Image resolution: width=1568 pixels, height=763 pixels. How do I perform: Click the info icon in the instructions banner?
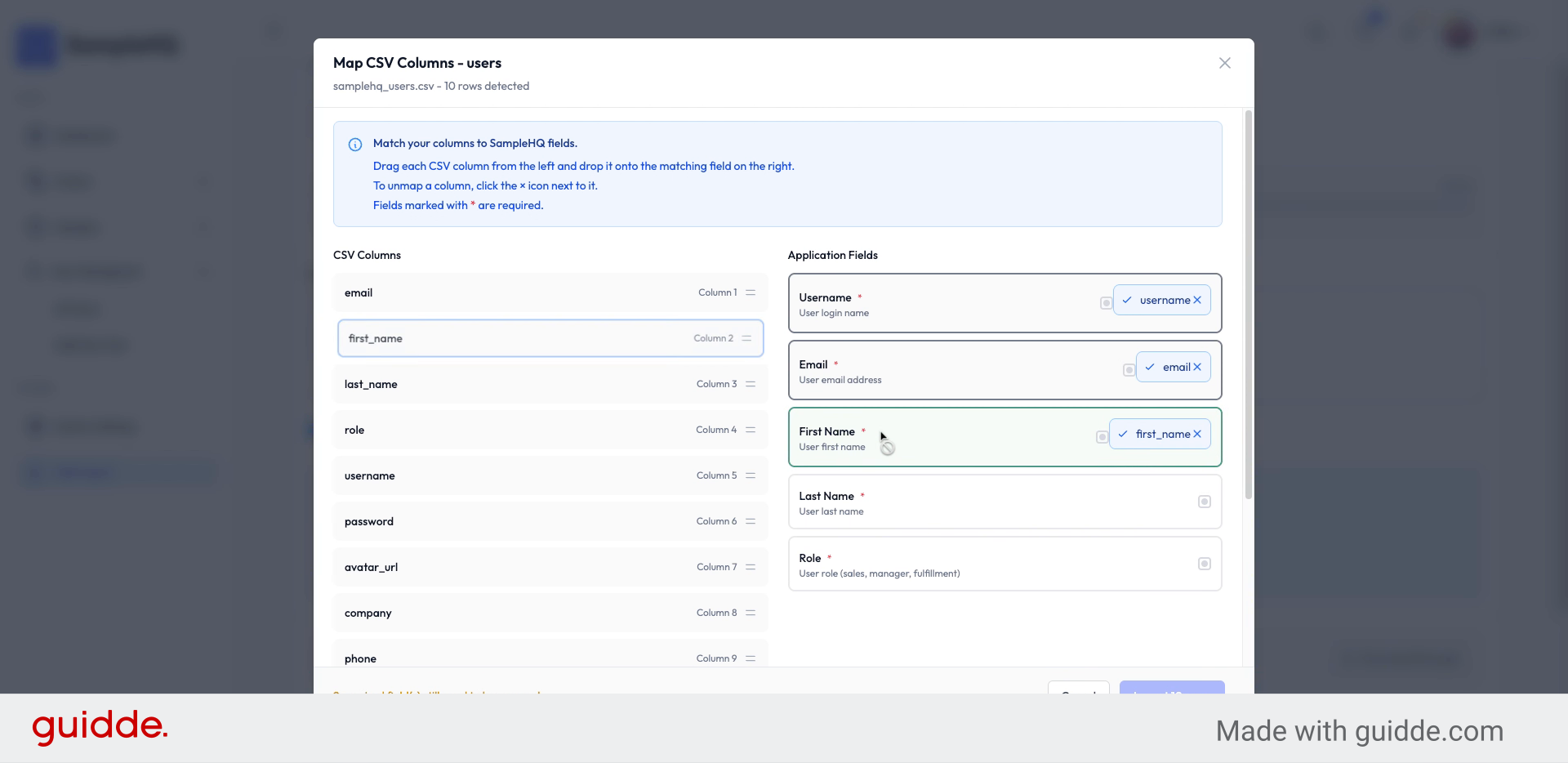(355, 145)
